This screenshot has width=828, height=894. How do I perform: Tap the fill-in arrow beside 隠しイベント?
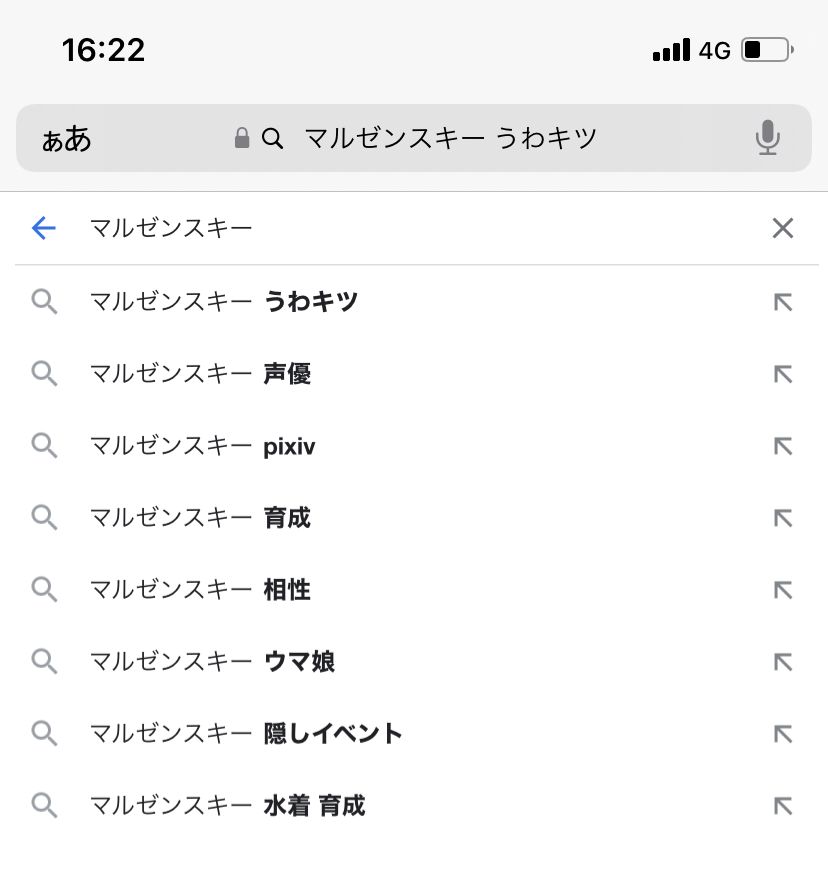[782, 734]
